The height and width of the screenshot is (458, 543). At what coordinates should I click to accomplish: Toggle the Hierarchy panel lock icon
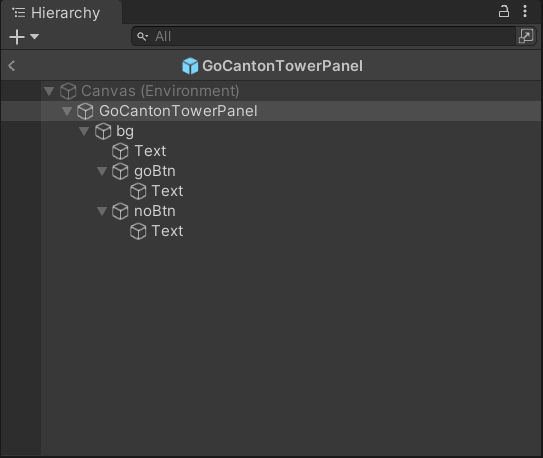tap(504, 11)
